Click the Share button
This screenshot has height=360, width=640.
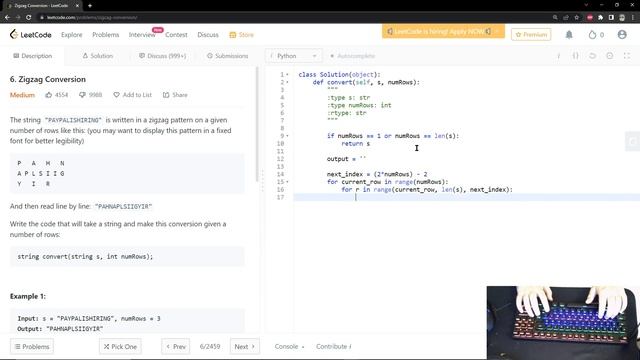pos(175,95)
